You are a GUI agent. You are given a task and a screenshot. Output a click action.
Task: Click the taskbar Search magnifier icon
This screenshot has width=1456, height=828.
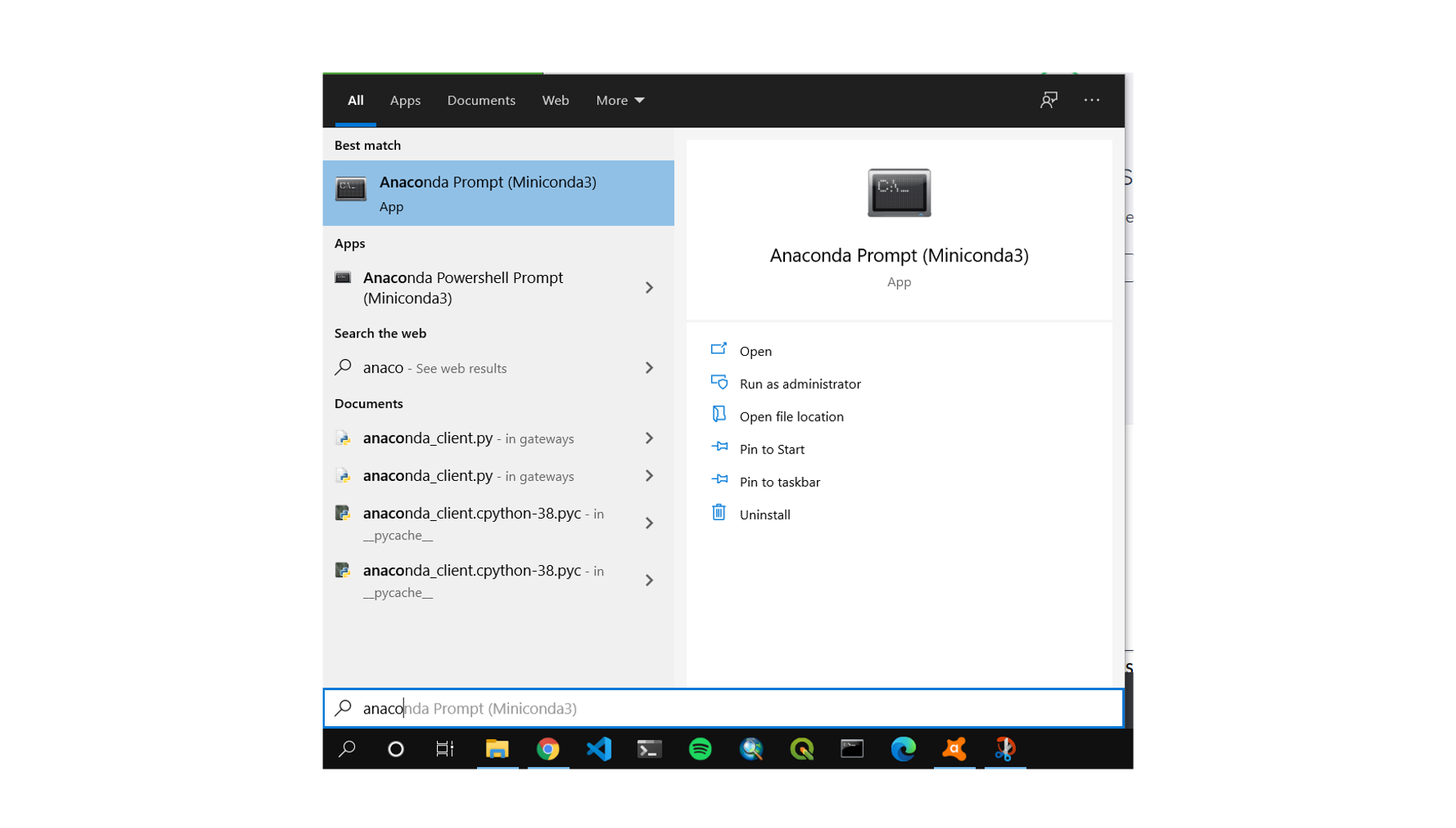tap(347, 749)
